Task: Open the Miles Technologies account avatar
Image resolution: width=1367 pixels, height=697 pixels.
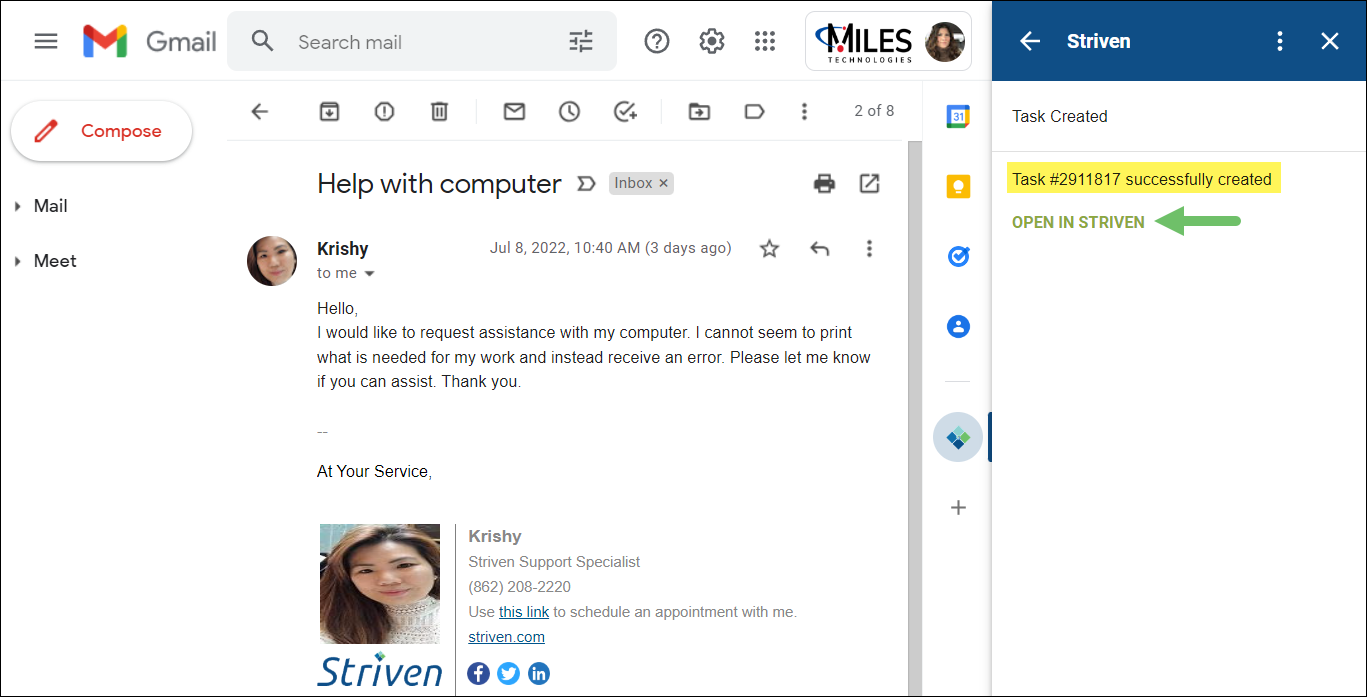Action: (944, 41)
